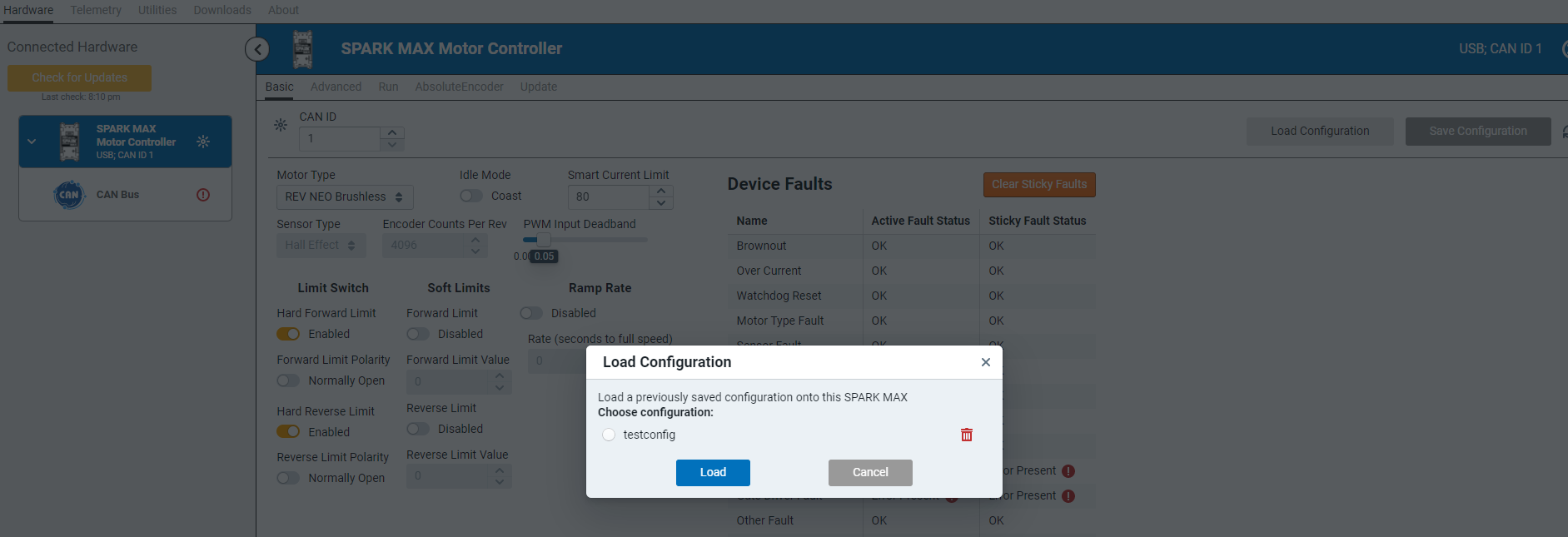Open the Run tab
The height and width of the screenshot is (537, 1568).
point(388,87)
